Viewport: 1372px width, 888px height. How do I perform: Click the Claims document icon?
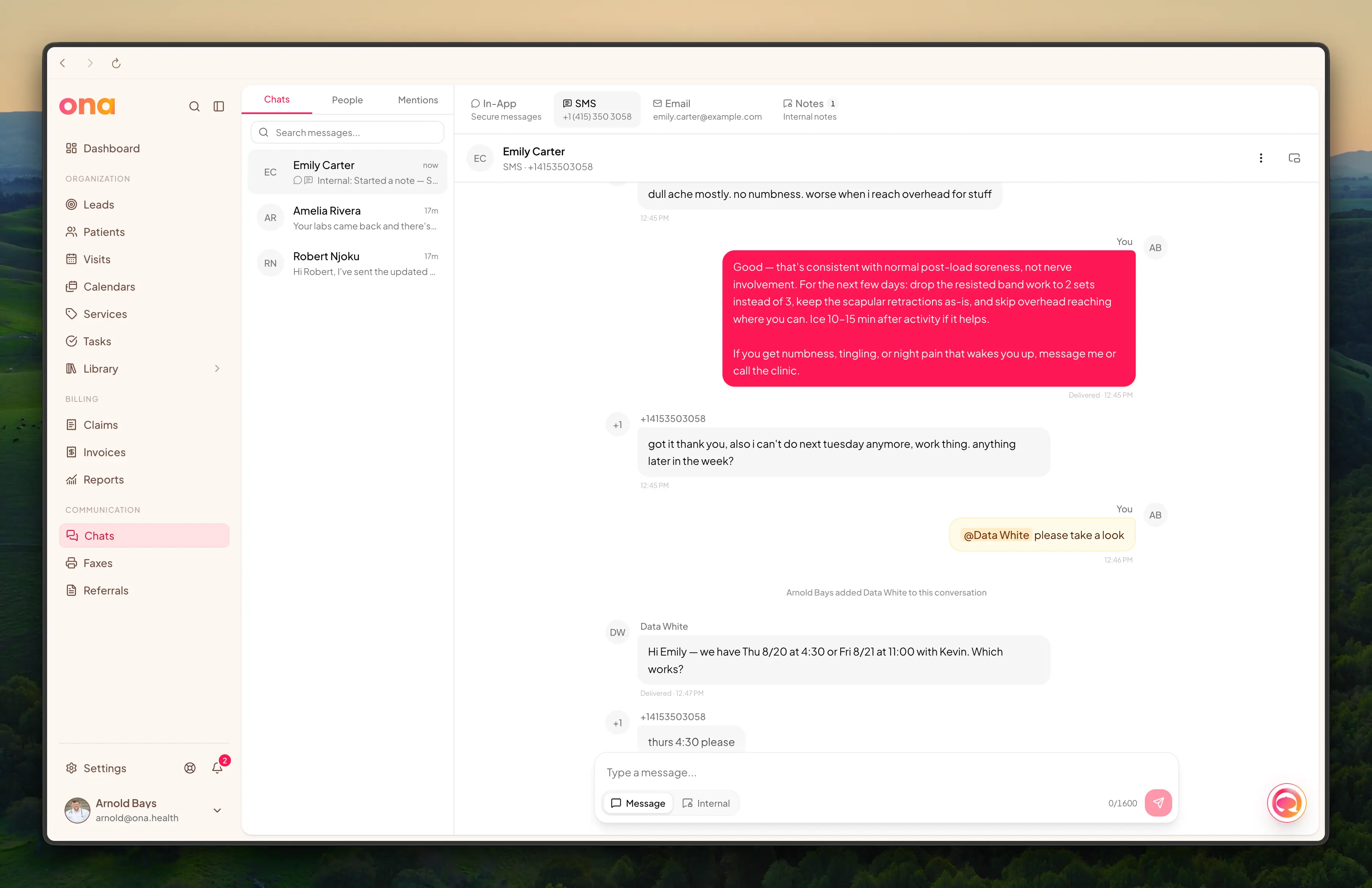pyautogui.click(x=71, y=425)
